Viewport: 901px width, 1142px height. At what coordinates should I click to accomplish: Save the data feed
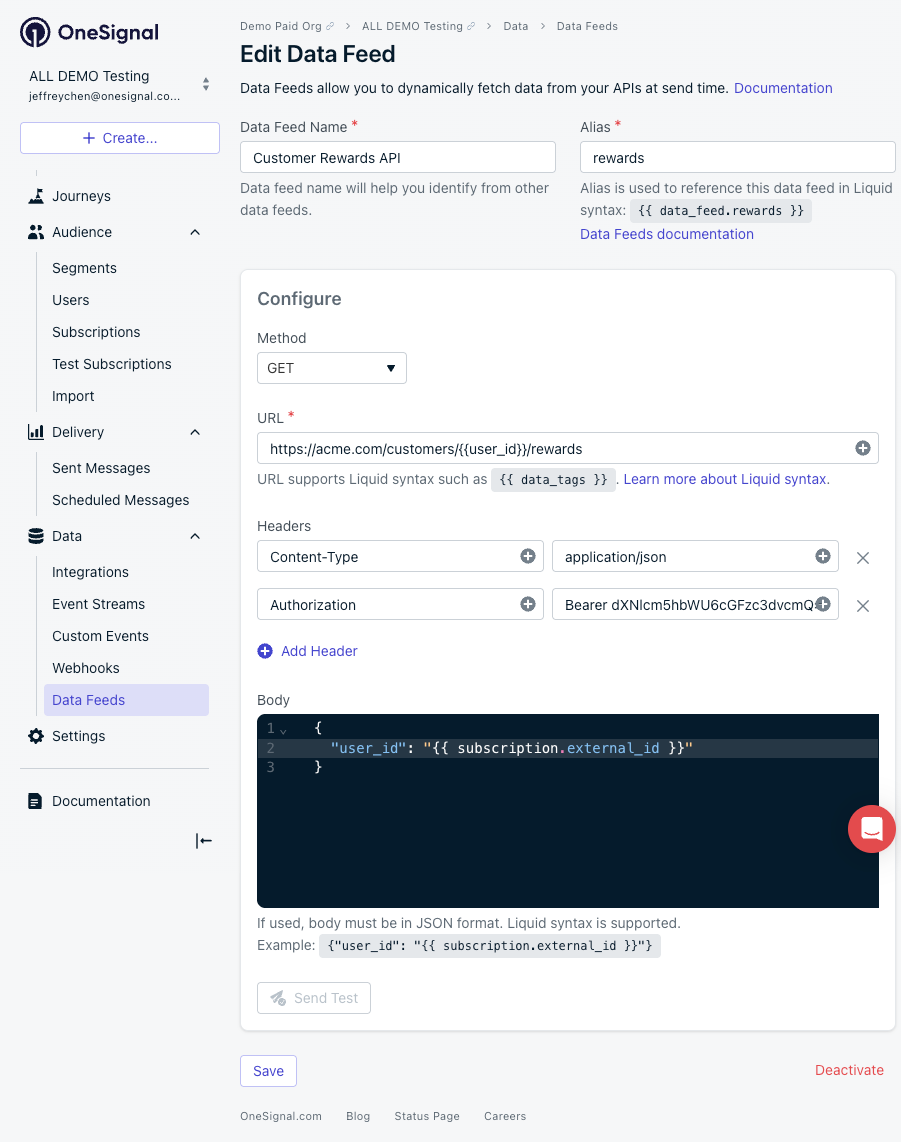click(268, 1070)
